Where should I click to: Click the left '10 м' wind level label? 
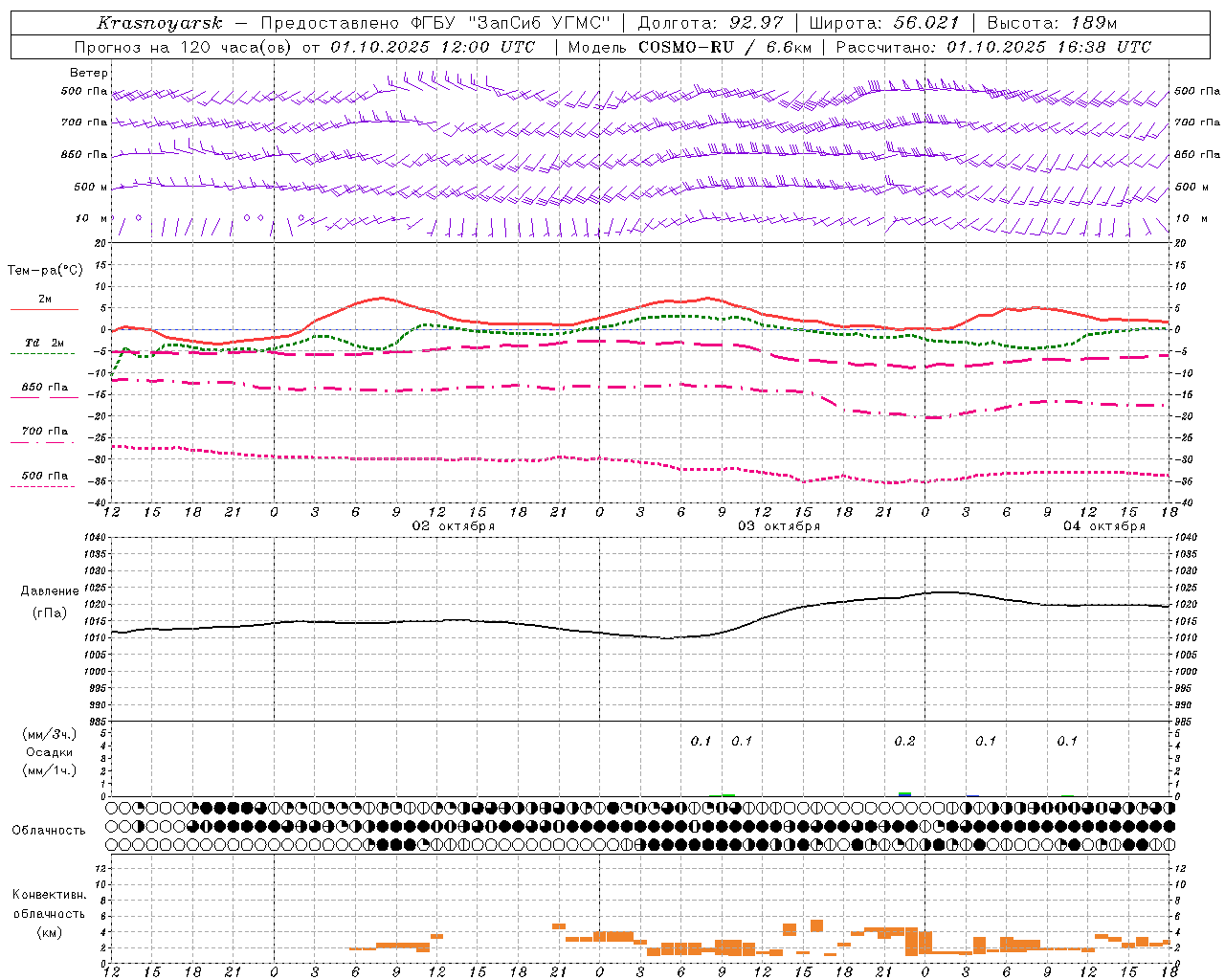point(91,218)
